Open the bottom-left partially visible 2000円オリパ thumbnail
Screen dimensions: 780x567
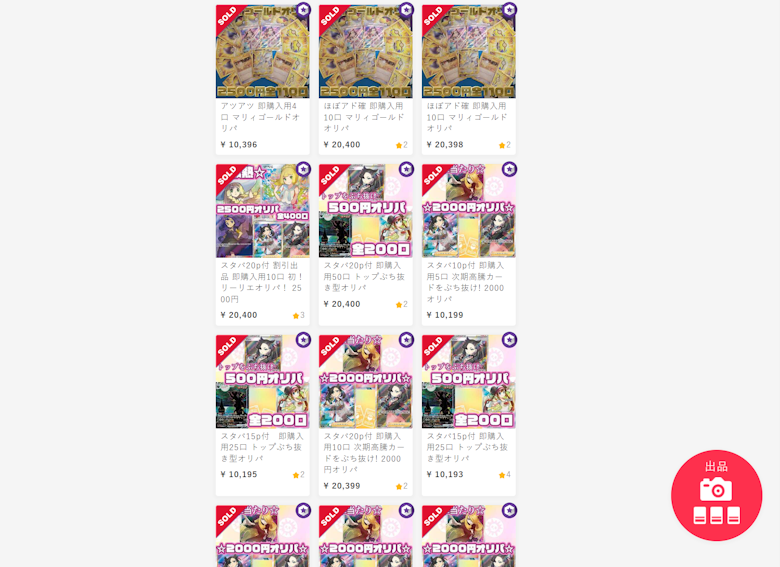pos(263,536)
